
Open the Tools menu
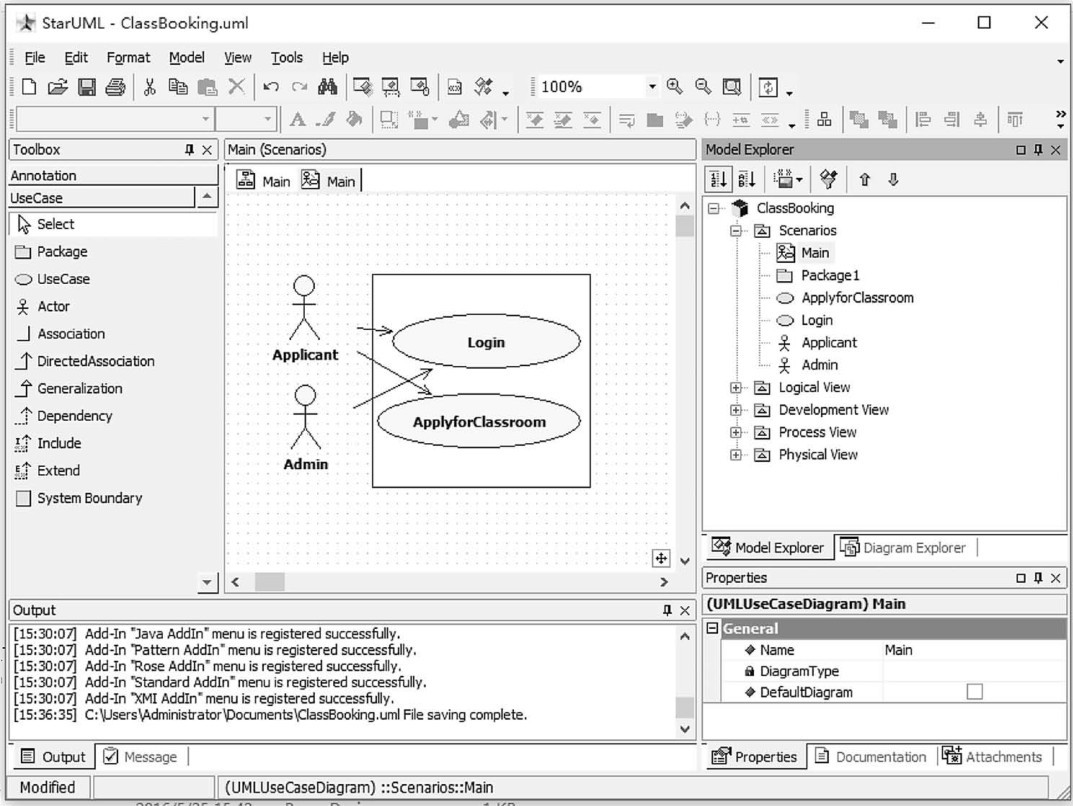coord(287,57)
